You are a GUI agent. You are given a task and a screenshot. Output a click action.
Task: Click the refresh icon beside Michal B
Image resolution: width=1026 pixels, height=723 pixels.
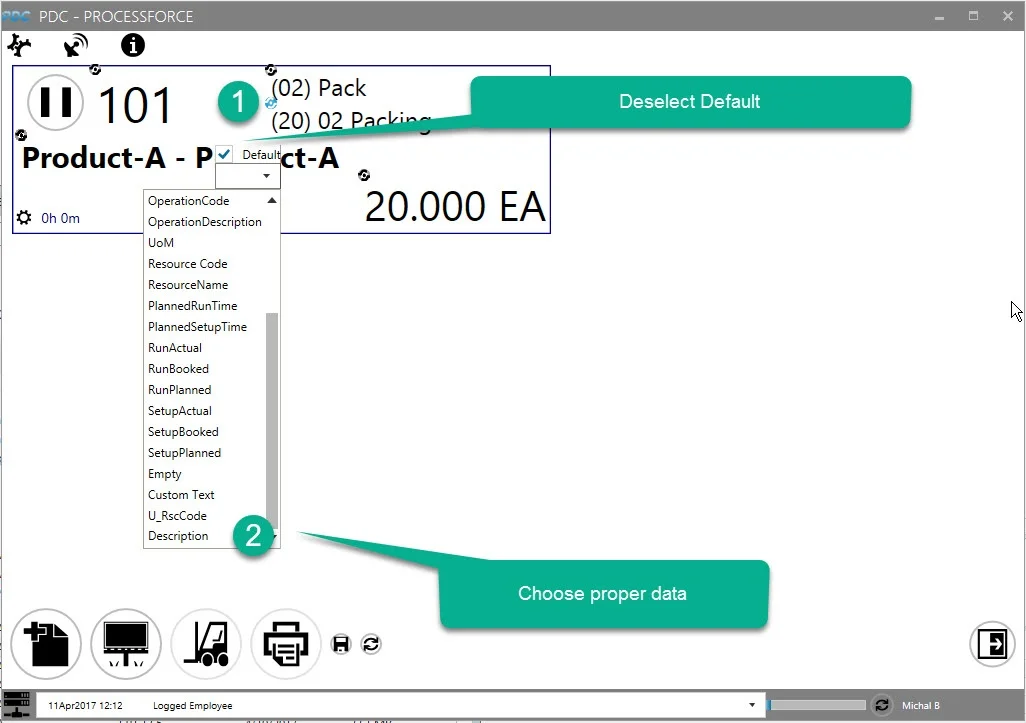pyautogui.click(x=881, y=705)
